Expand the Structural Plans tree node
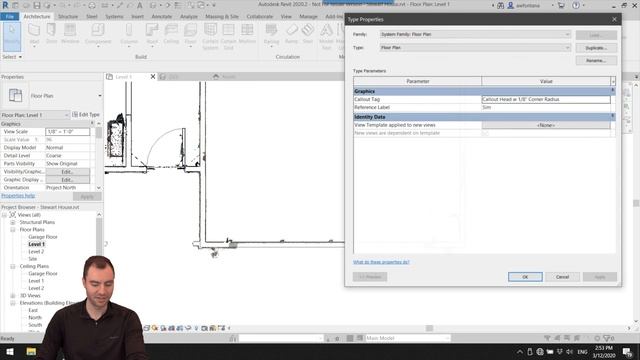Image resolution: width=640 pixels, height=360 pixels. 13,222
